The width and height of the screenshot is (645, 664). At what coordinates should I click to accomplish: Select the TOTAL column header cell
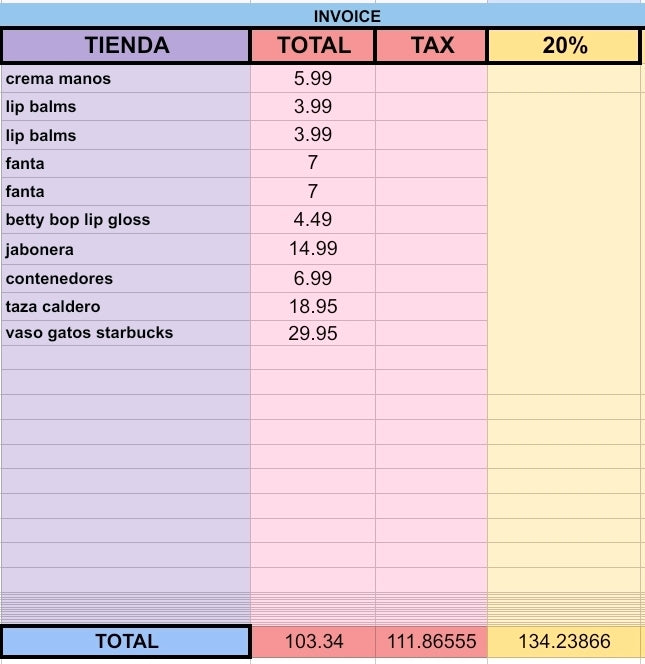pos(313,45)
